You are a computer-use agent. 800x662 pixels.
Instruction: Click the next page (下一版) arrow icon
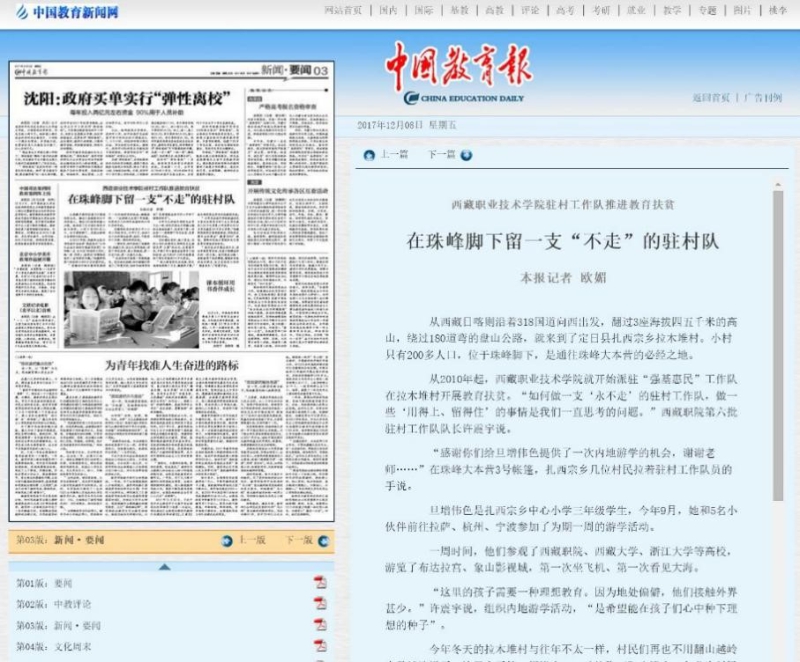click(325, 541)
